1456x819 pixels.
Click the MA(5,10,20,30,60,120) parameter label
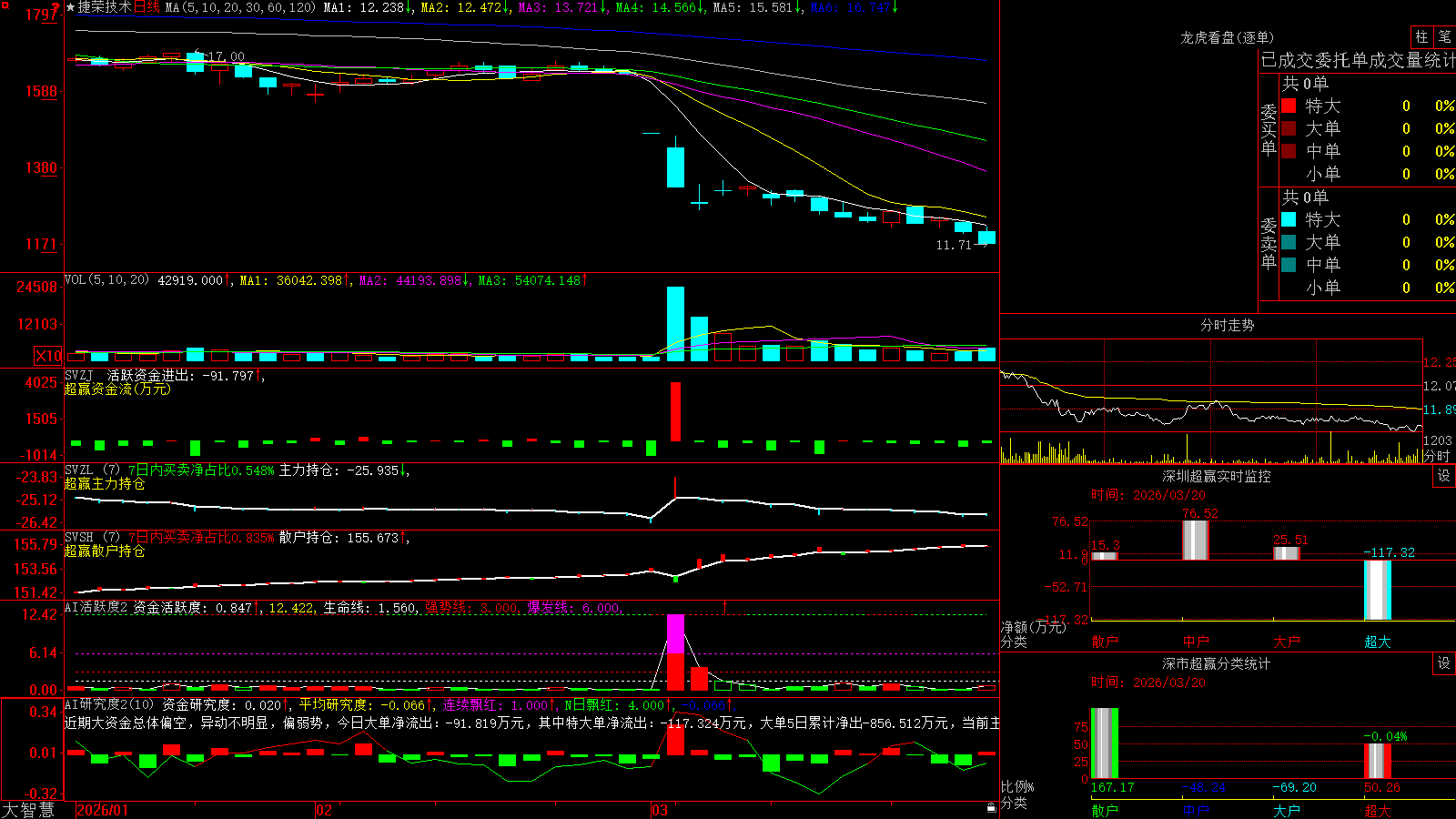coord(240,7)
